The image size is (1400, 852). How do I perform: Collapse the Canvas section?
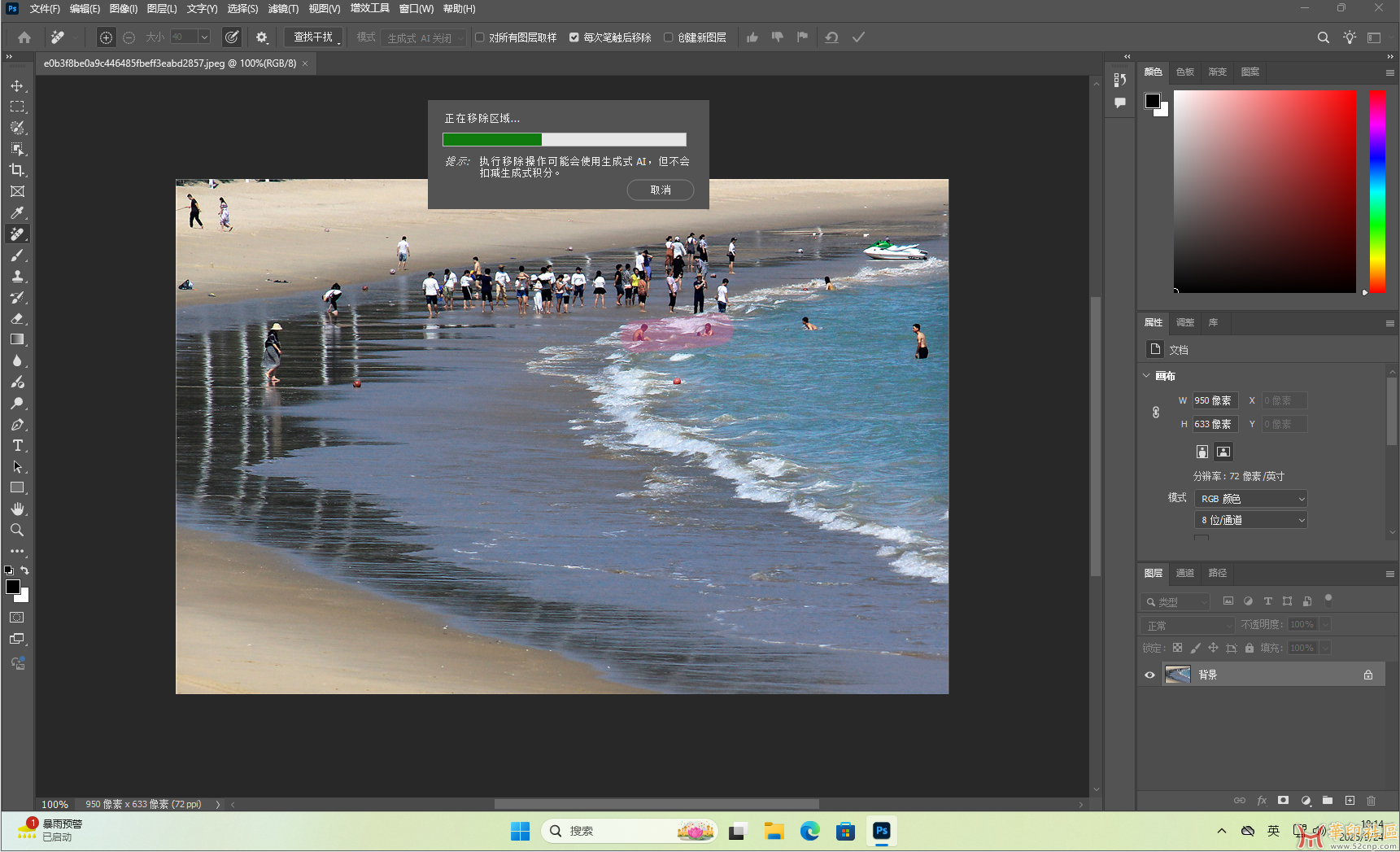(1147, 376)
